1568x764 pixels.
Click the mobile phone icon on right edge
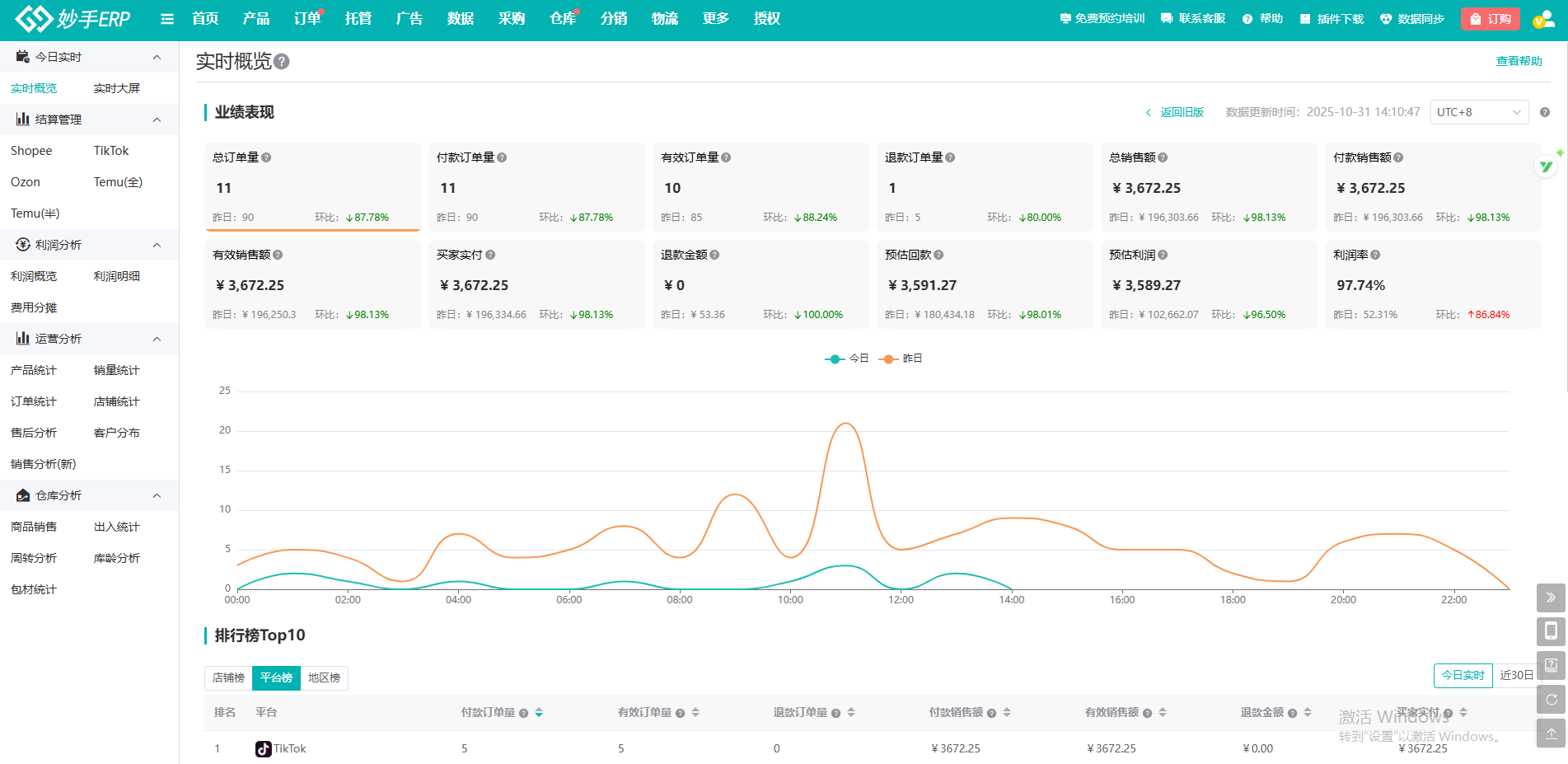pos(1551,631)
